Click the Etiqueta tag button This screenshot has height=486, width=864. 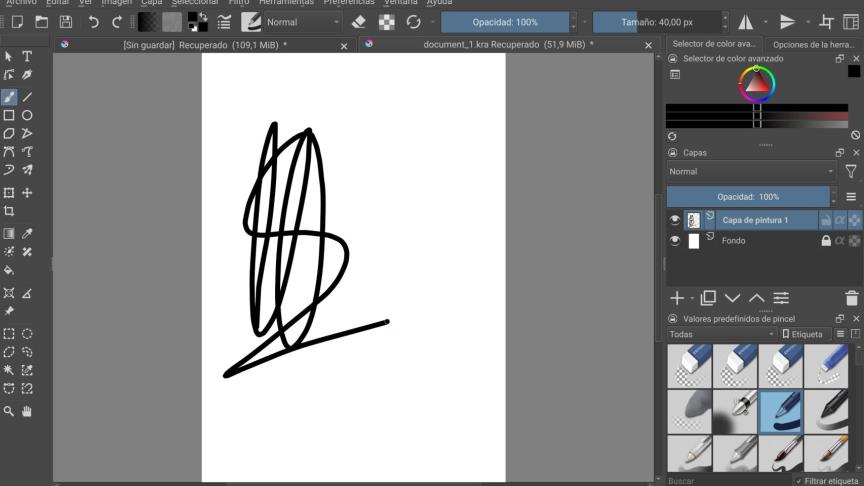[802, 334]
